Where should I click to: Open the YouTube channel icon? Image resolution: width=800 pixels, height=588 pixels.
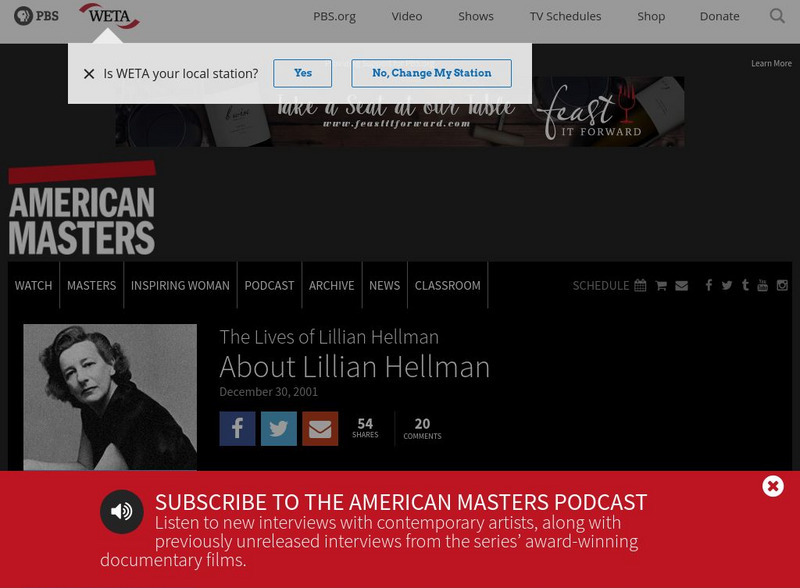(763, 285)
